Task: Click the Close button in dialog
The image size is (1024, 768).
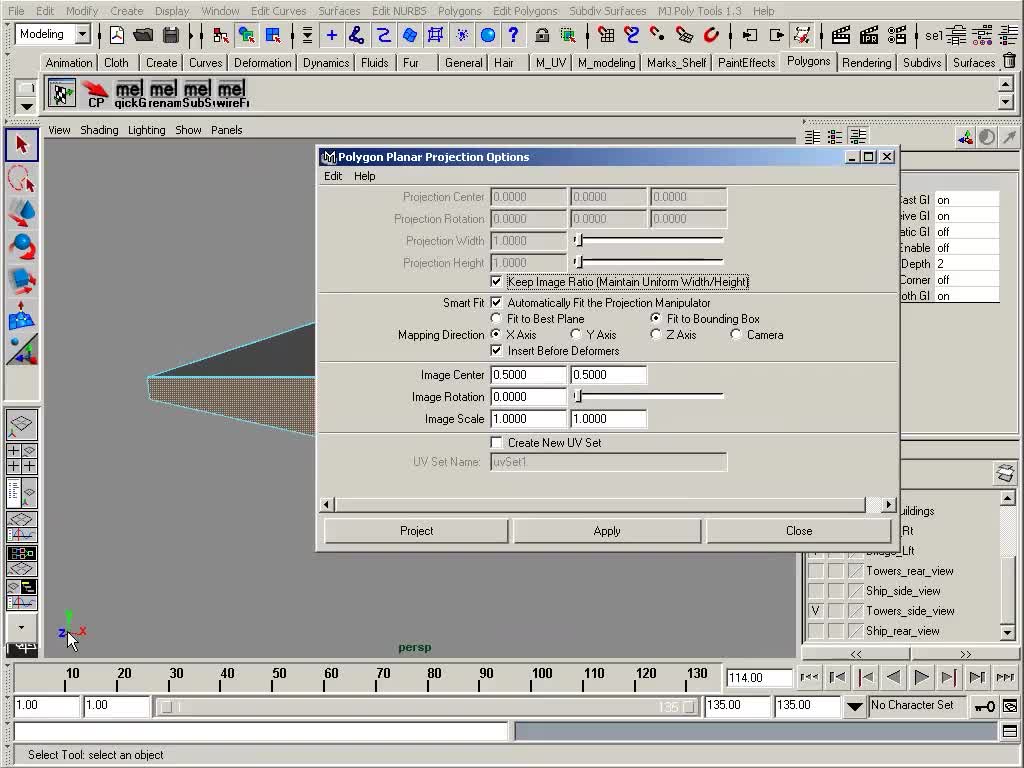Action: (x=799, y=531)
